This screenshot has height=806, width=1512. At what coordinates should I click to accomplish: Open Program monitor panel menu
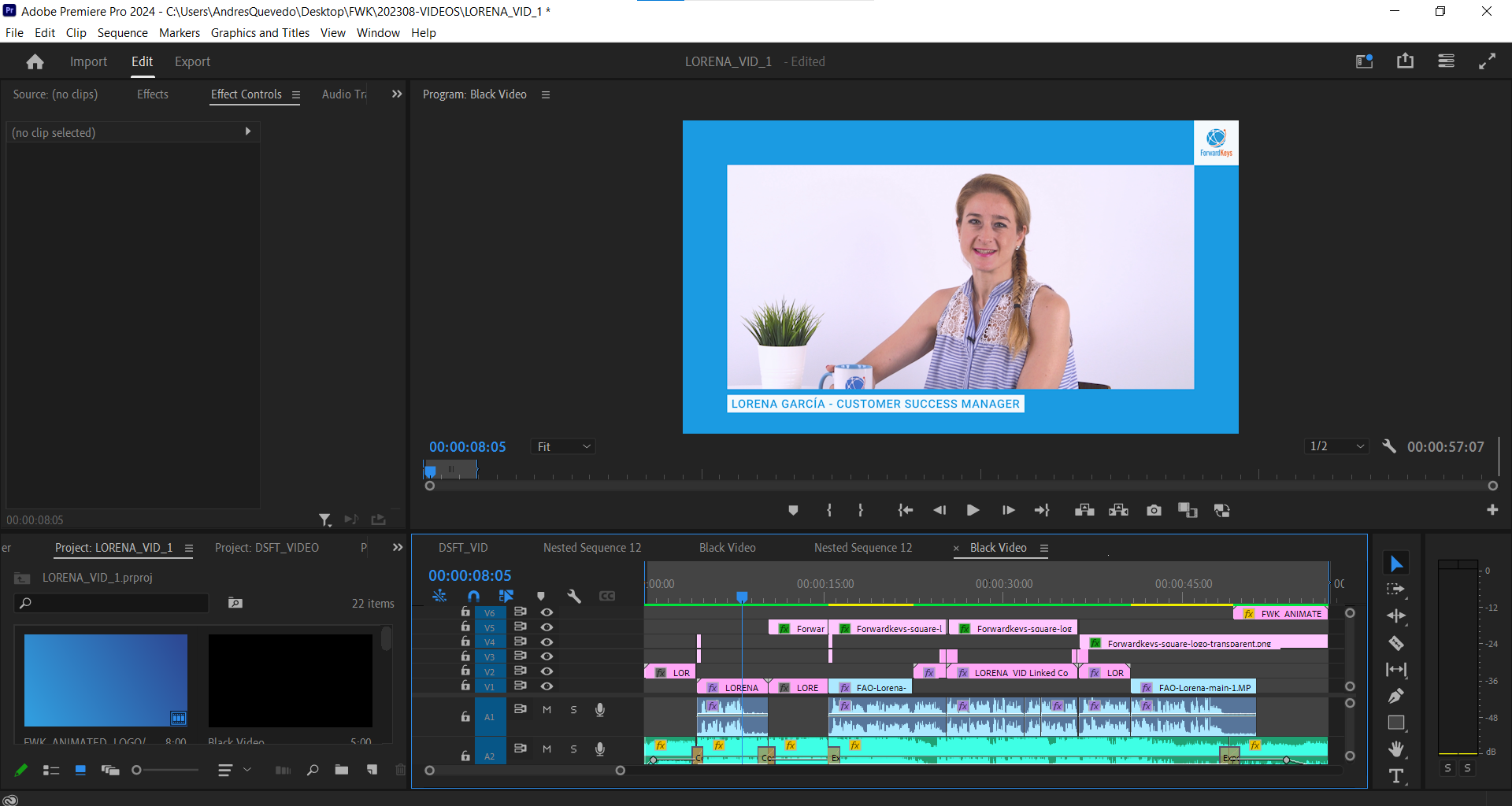[x=546, y=94]
